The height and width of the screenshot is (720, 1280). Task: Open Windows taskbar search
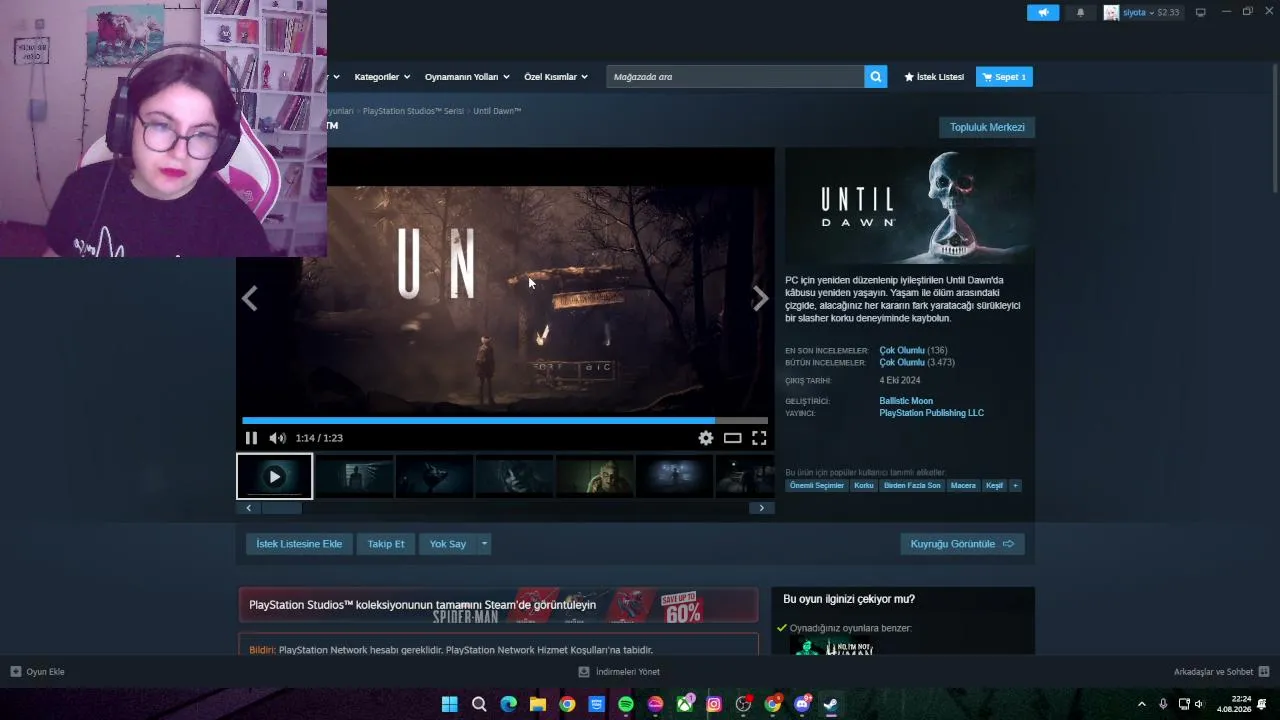(479, 704)
